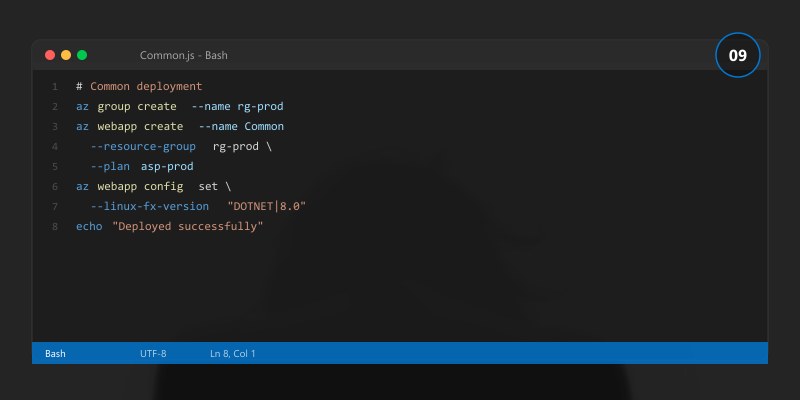
Task: Click the green maximize window dot
Action: tap(82, 55)
